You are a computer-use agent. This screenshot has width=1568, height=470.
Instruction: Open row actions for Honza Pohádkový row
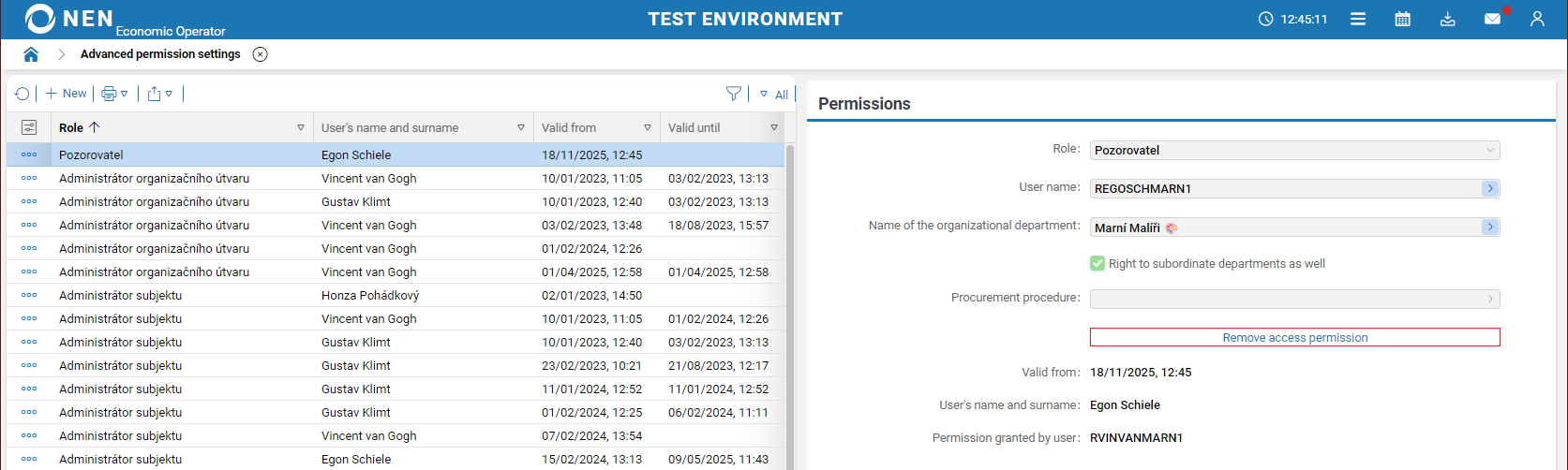tap(29, 295)
